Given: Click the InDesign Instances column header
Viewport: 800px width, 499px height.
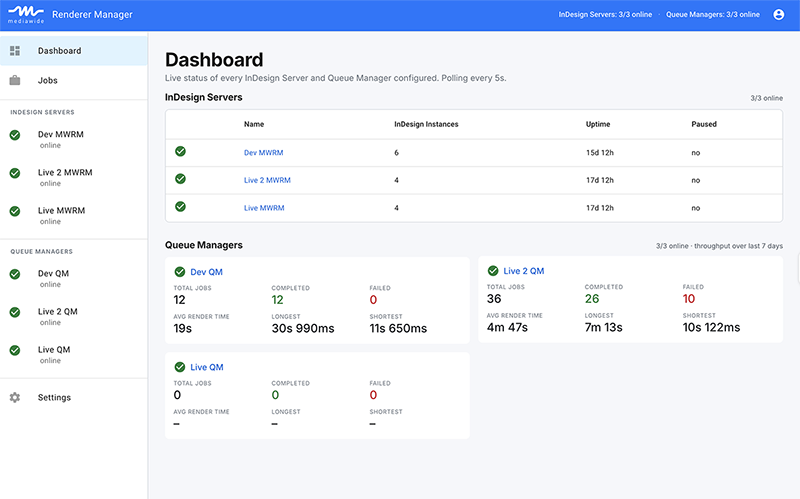Looking at the screenshot, I should tap(426, 124).
